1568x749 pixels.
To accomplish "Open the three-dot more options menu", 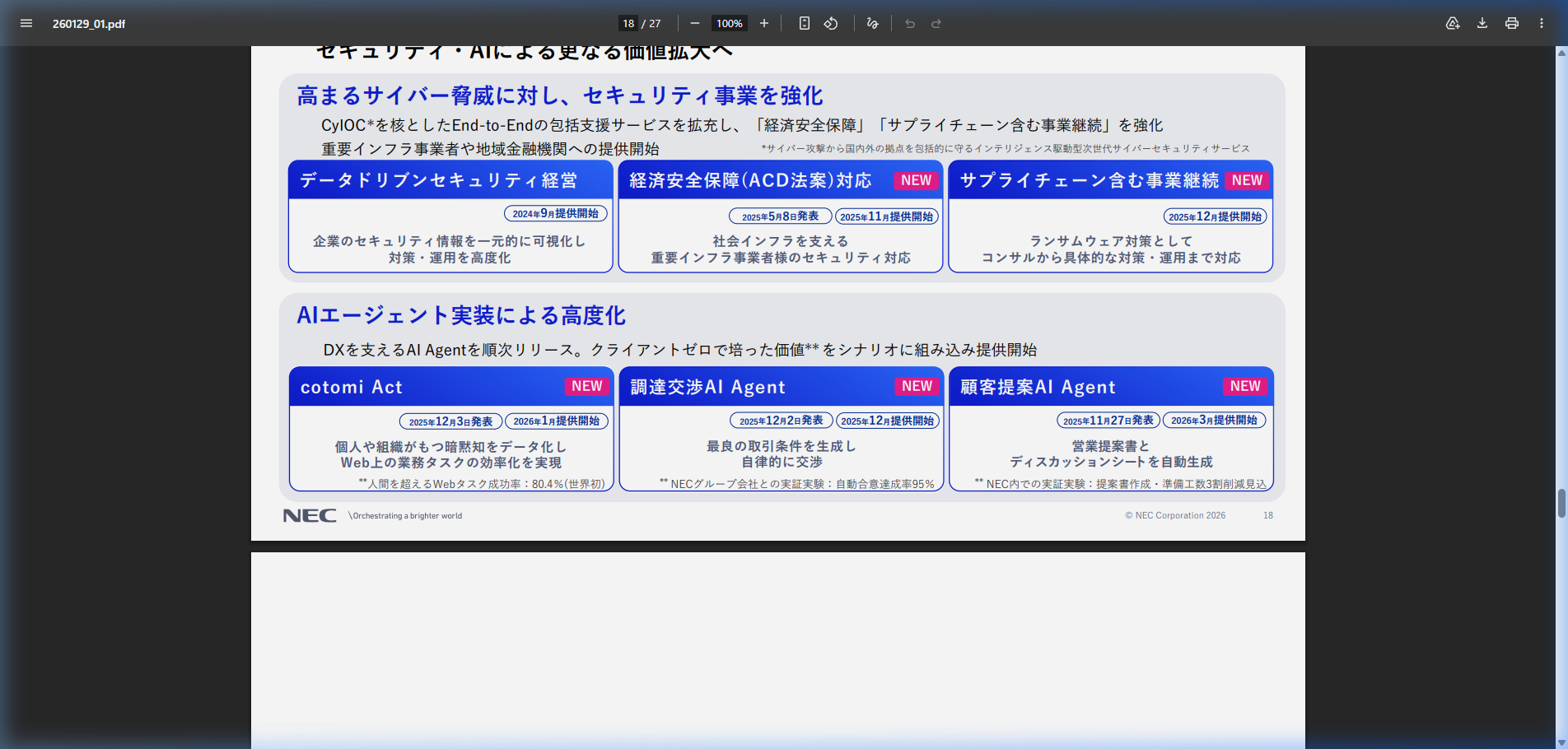I will [x=1542, y=23].
